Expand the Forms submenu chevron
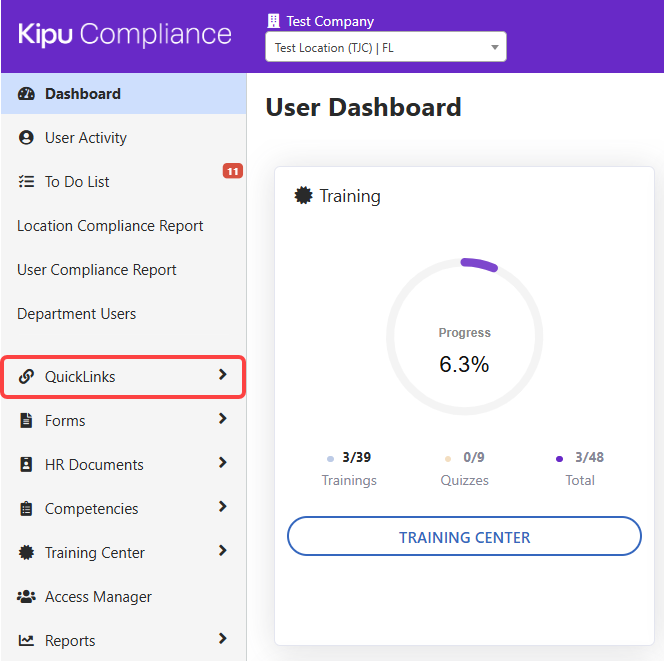The height and width of the screenshot is (661, 664). (x=222, y=420)
